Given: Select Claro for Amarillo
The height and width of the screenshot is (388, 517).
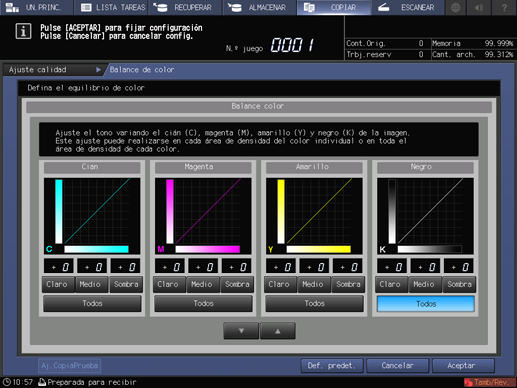Looking at the screenshot, I should click(280, 284).
